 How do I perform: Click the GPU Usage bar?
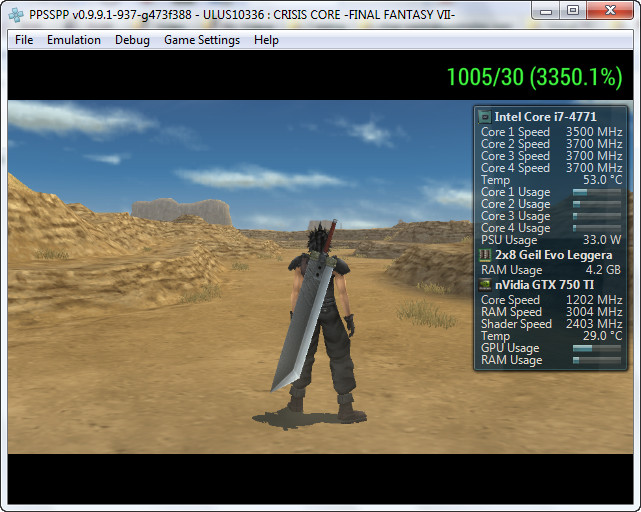coord(597,348)
